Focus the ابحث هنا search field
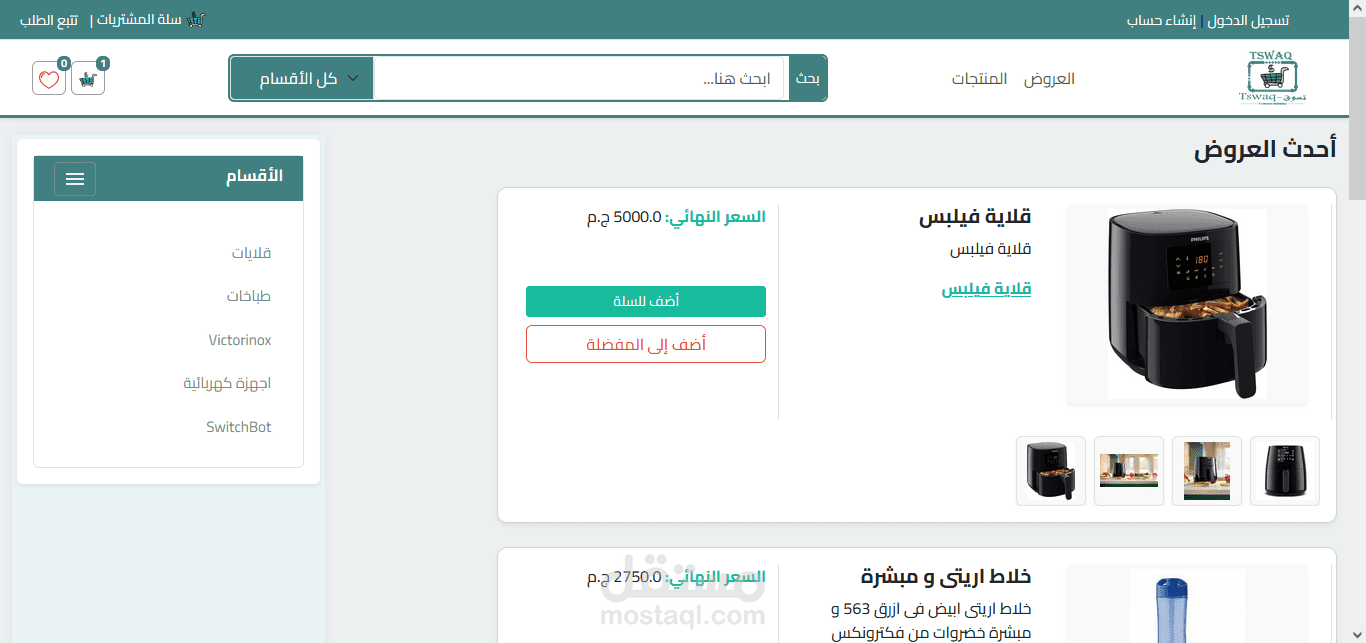The image size is (1366, 643). coord(581,78)
